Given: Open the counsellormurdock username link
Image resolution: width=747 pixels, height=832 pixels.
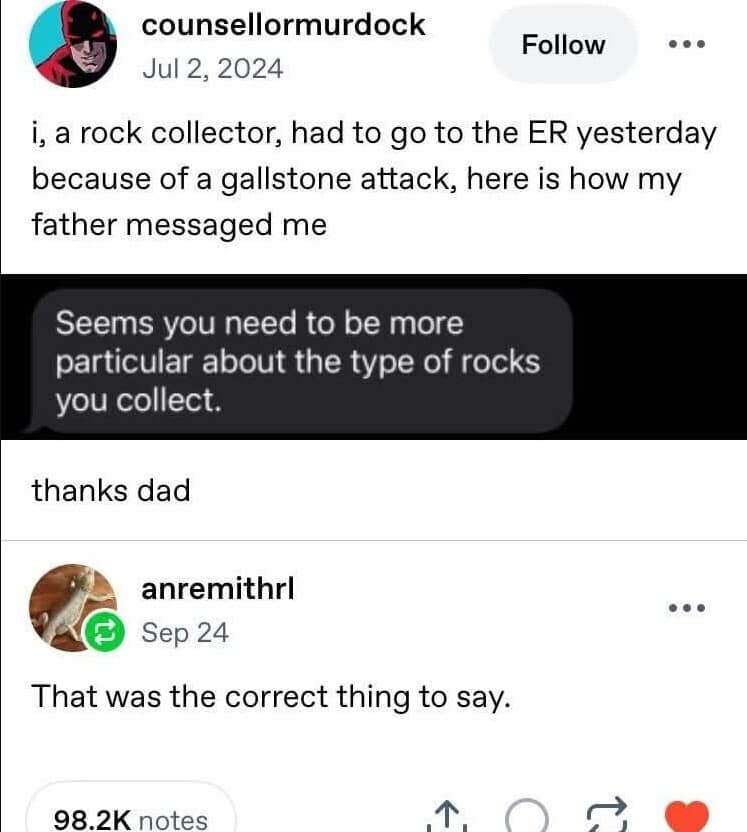Looking at the screenshot, I should 284,25.
